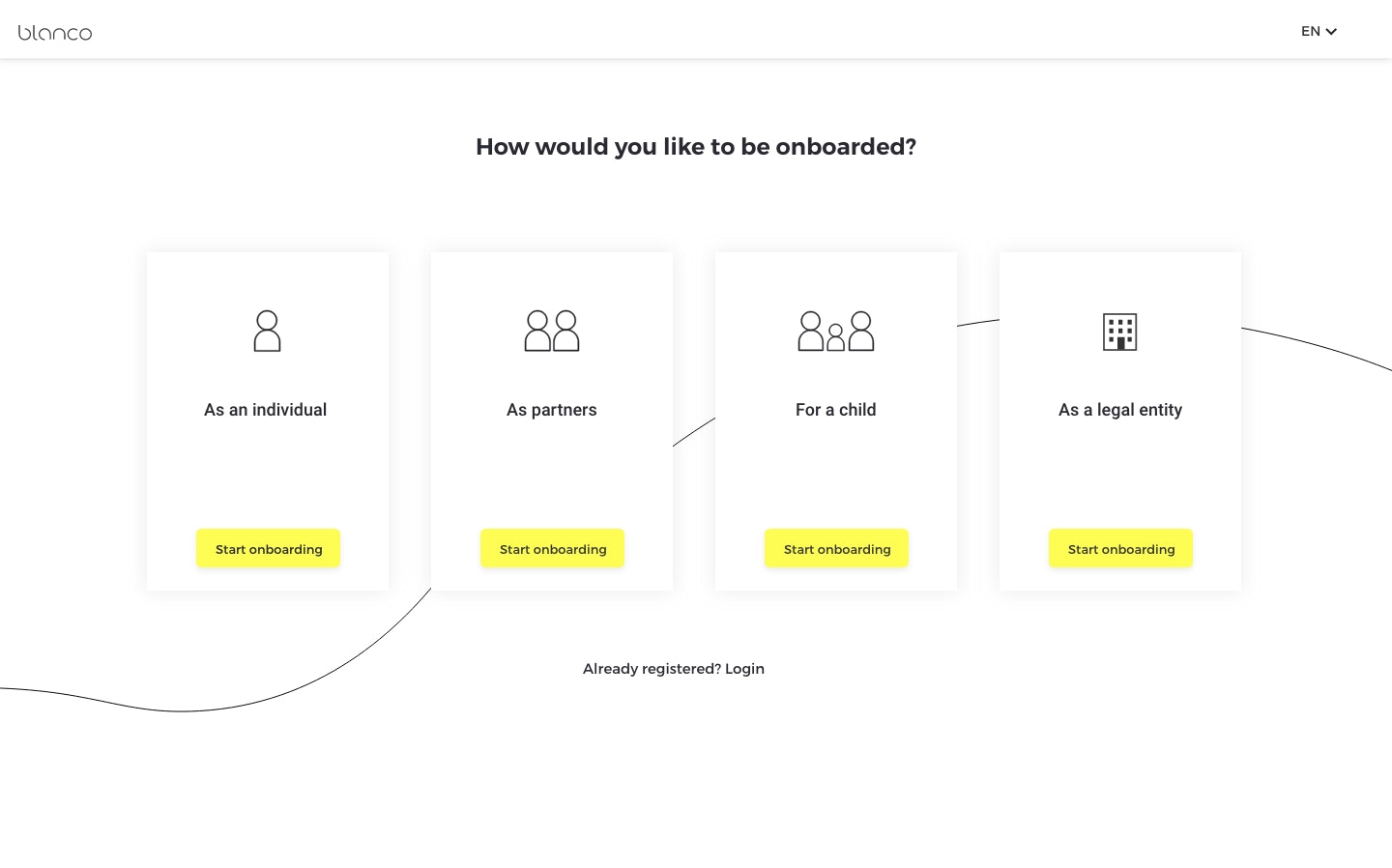This screenshot has height=868, width=1392.
Task: Start onboarding as an individual
Action: tap(268, 549)
